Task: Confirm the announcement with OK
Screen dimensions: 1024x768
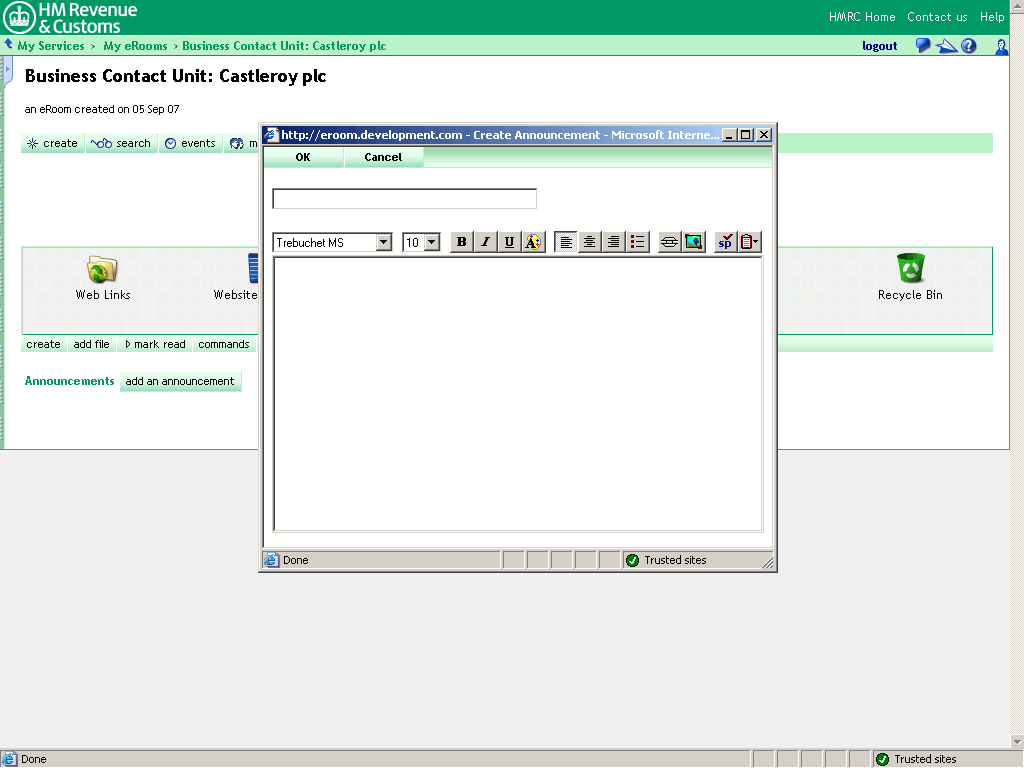Action: [x=302, y=157]
